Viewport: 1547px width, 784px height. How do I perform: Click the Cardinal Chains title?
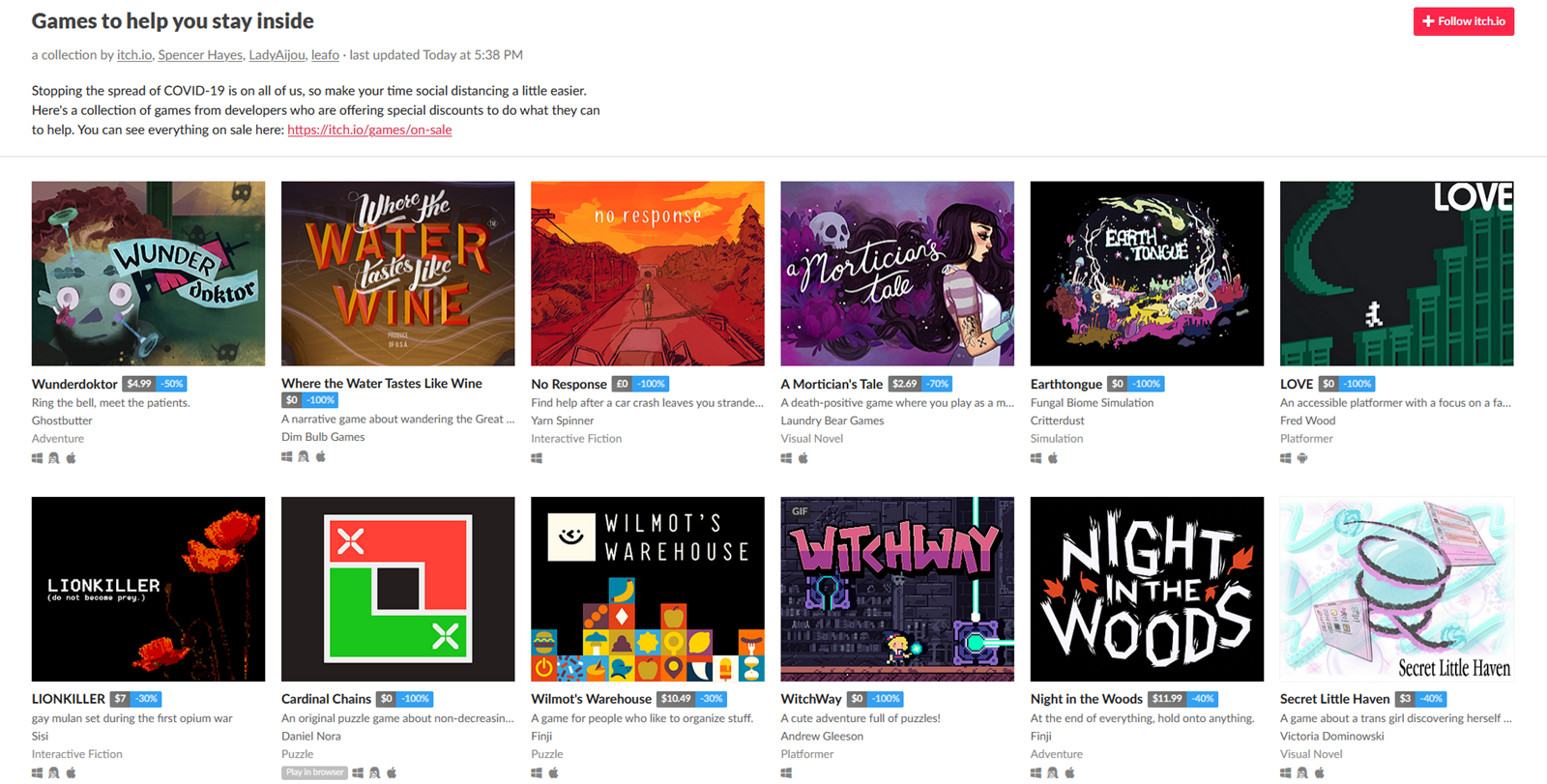point(326,699)
